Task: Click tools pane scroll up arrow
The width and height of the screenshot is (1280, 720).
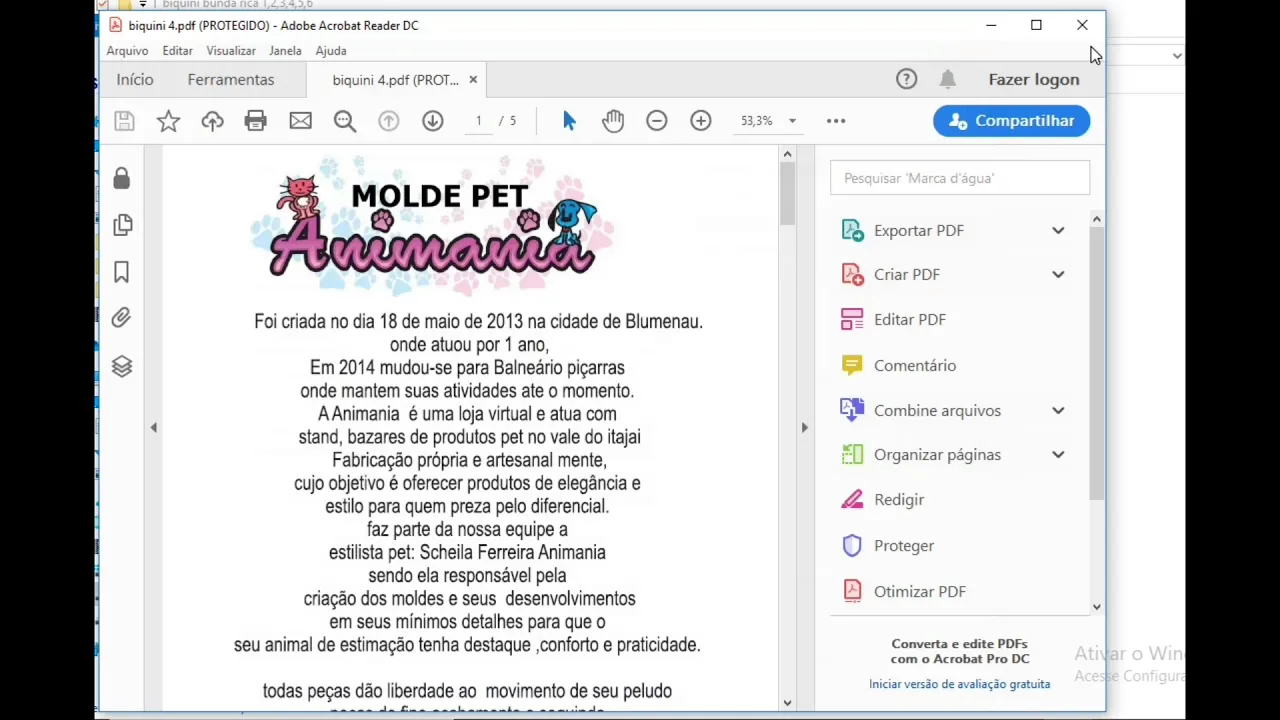Action: (x=1097, y=219)
